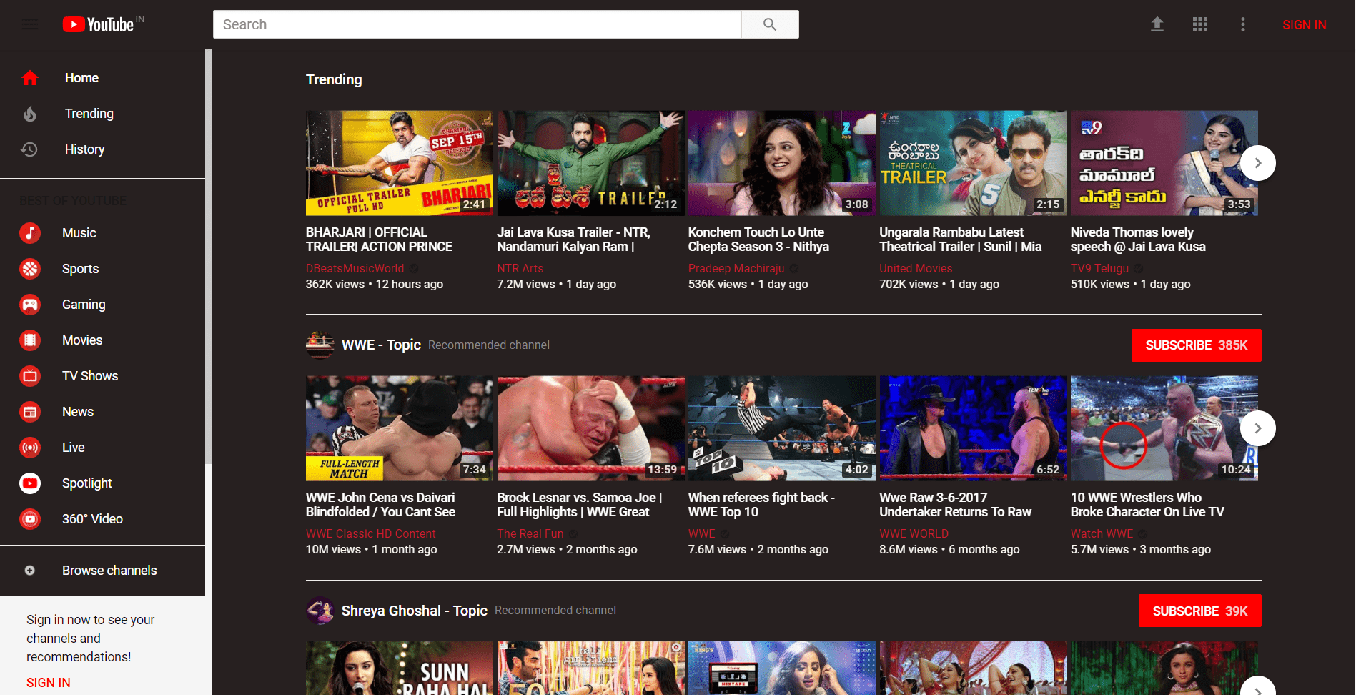Click the Spotlight icon
The width and height of the screenshot is (1356, 695).
point(30,483)
